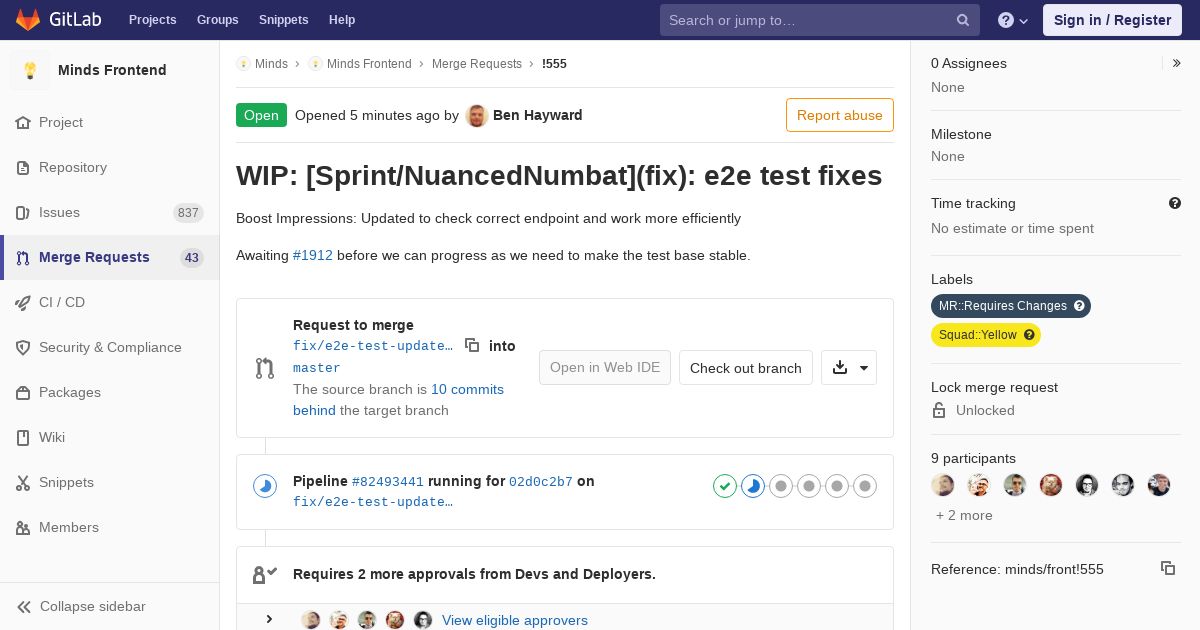Open the #1912 issue link
The image size is (1200, 630).
pyautogui.click(x=313, y=255)
